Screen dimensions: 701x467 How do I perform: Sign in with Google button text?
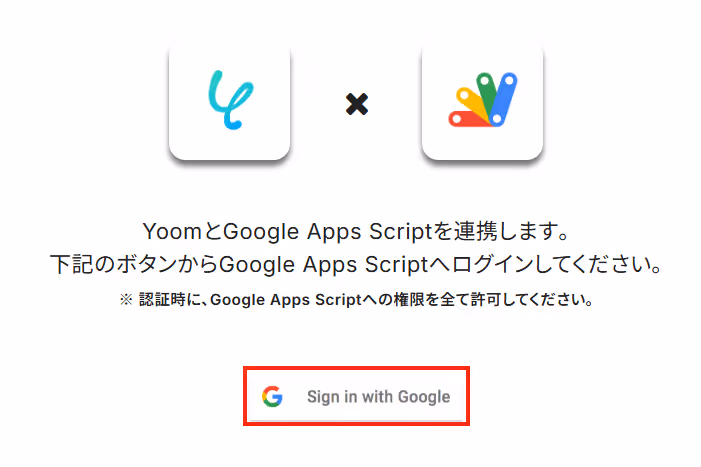pyautogui.click(x=378, y=397)
